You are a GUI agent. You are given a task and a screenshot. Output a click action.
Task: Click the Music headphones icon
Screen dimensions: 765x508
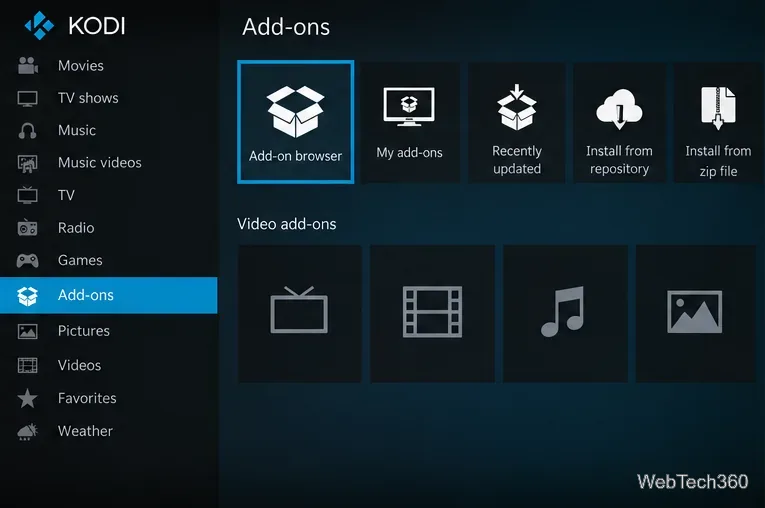[27, 130]
